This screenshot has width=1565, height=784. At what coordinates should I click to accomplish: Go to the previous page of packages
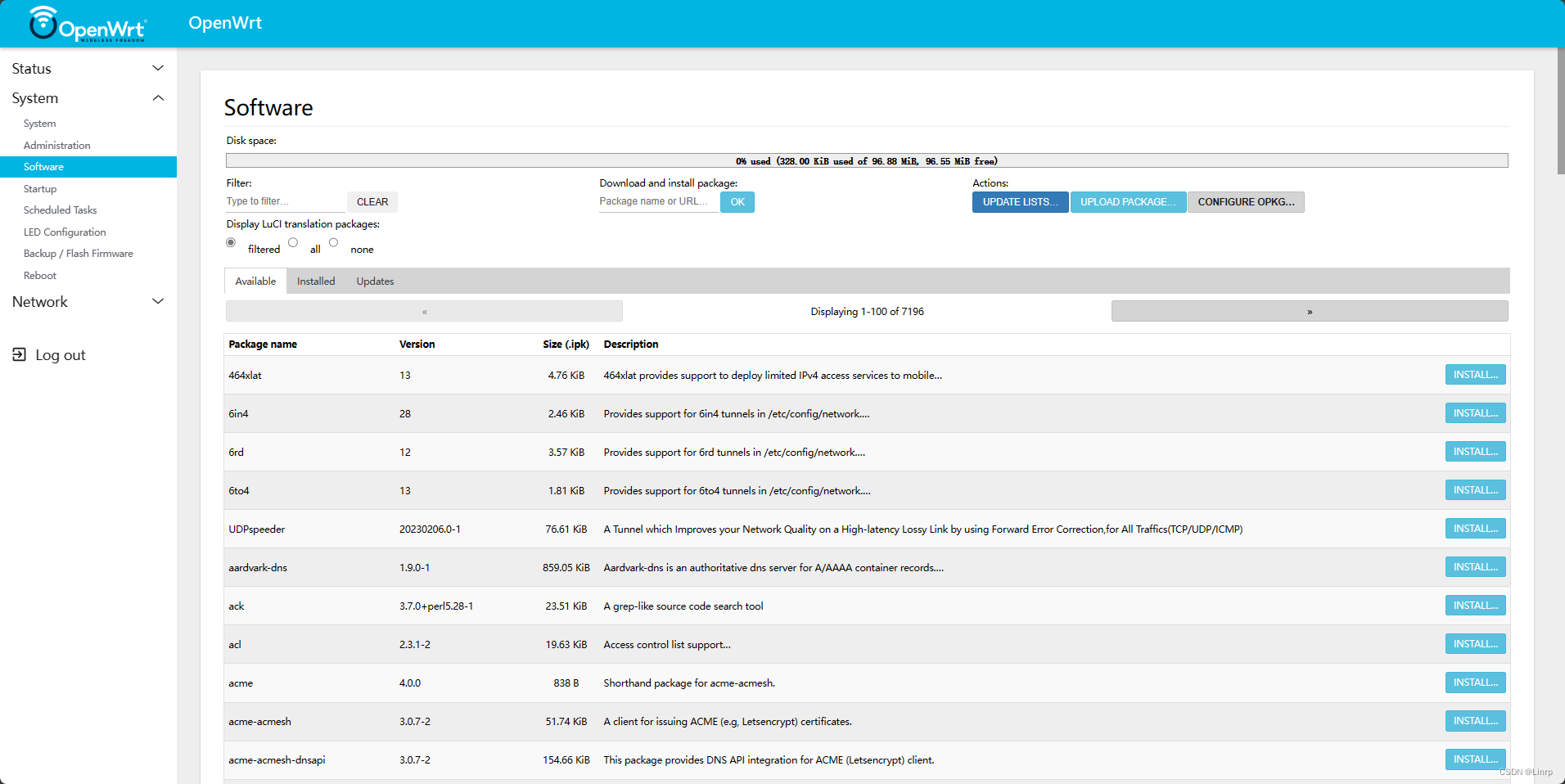[424, 311]
